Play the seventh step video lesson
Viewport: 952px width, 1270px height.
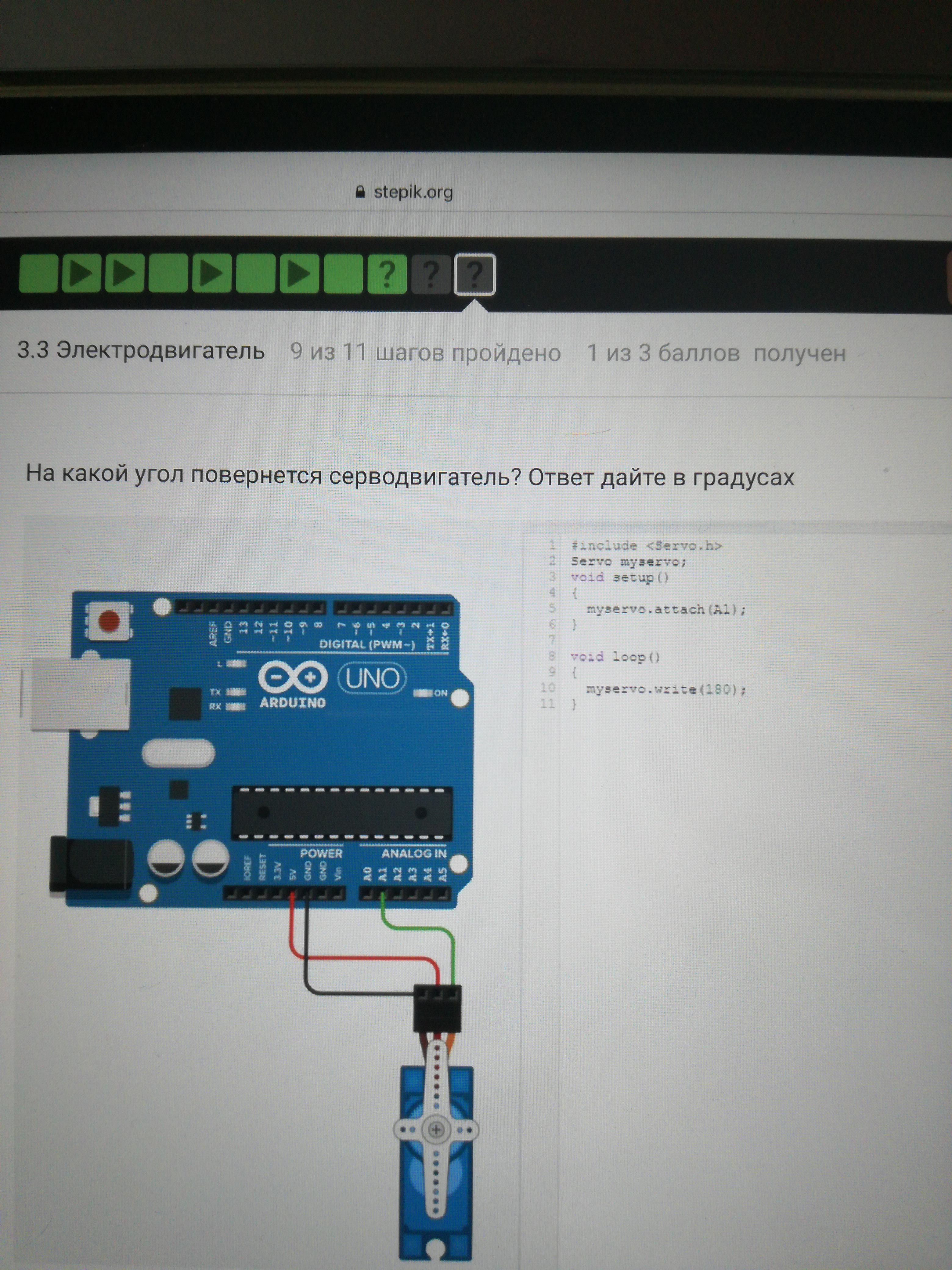pos(299,274)
